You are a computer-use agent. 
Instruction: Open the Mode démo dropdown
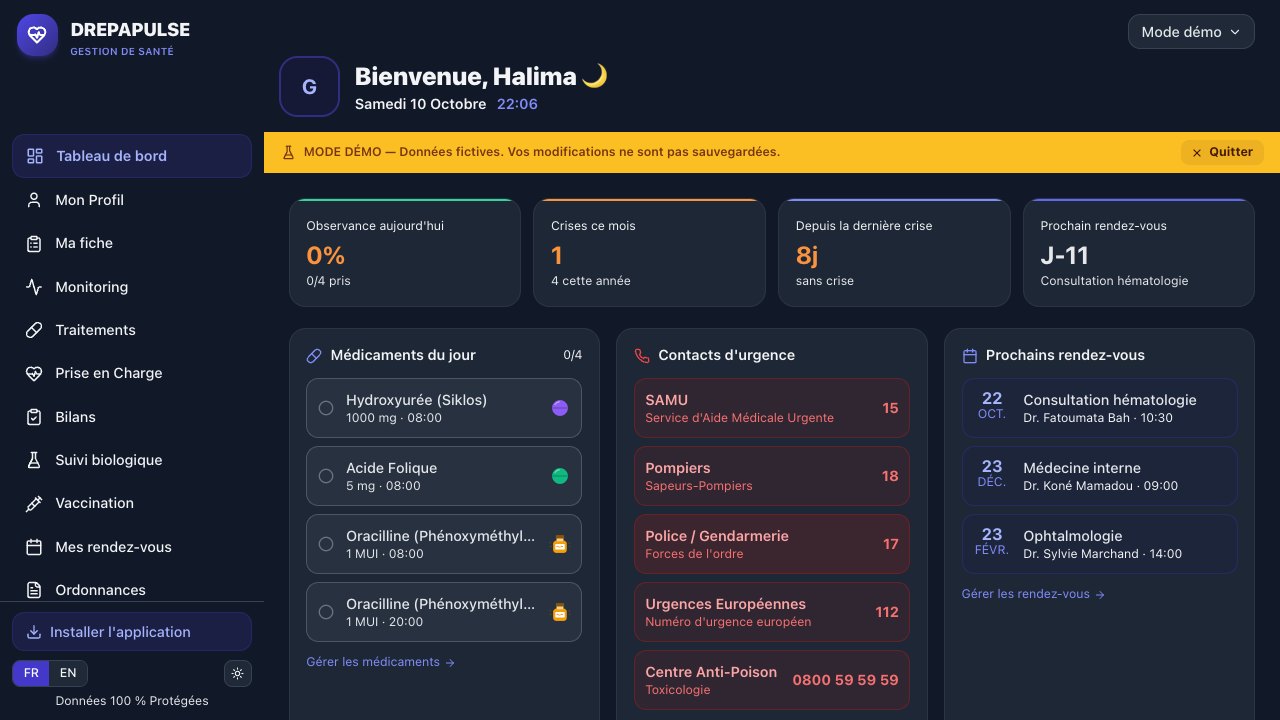click(1191, 32)
